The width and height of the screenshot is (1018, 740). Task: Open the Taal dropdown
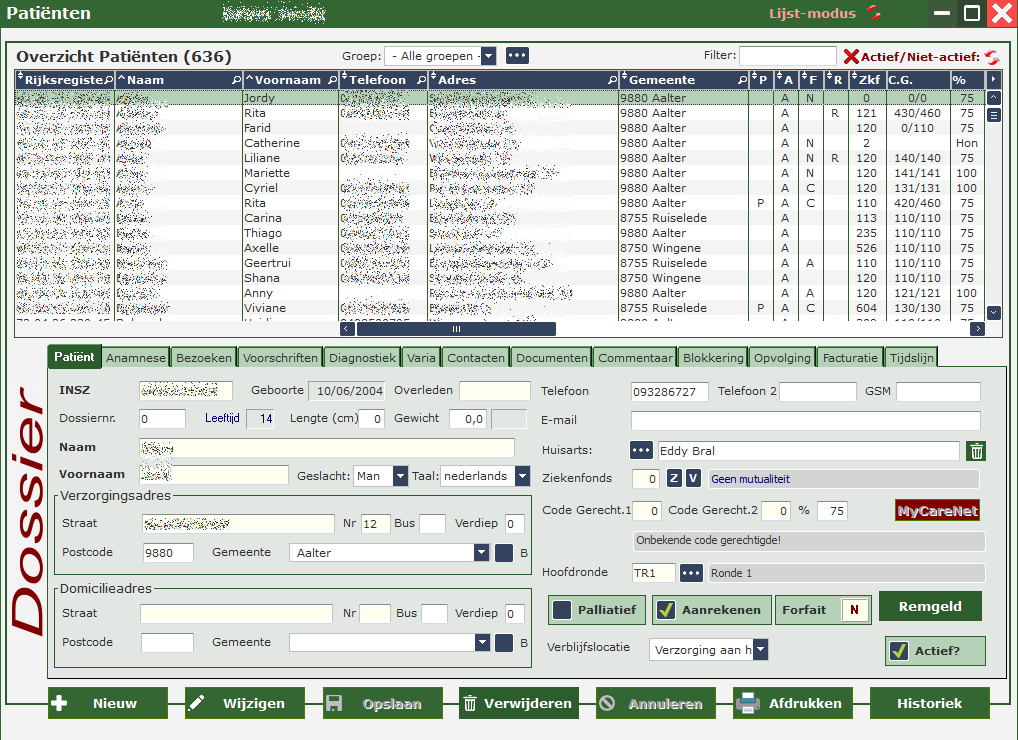522,476
